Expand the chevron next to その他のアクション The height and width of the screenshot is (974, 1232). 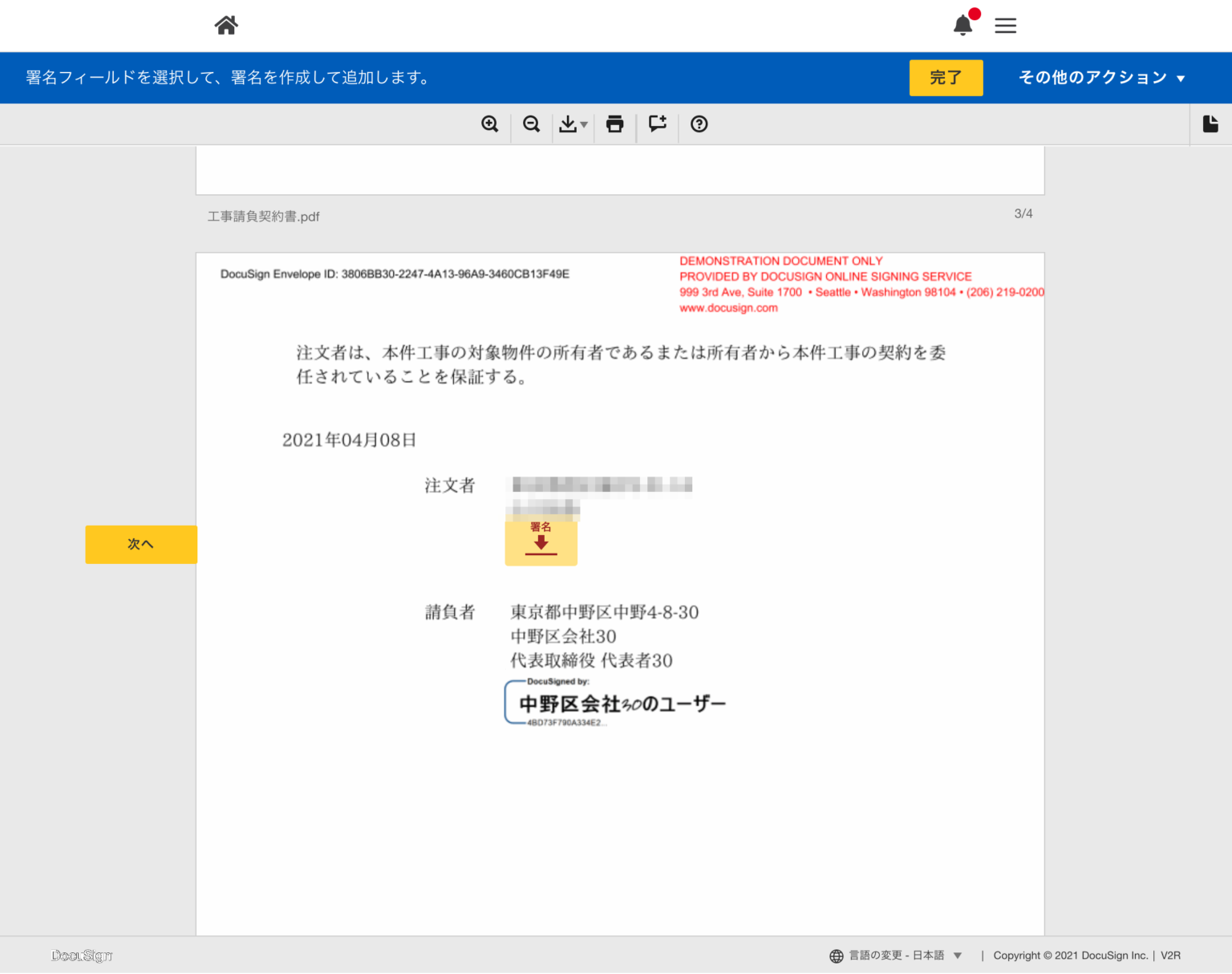pyautogui.click(x=1180, y=78)
